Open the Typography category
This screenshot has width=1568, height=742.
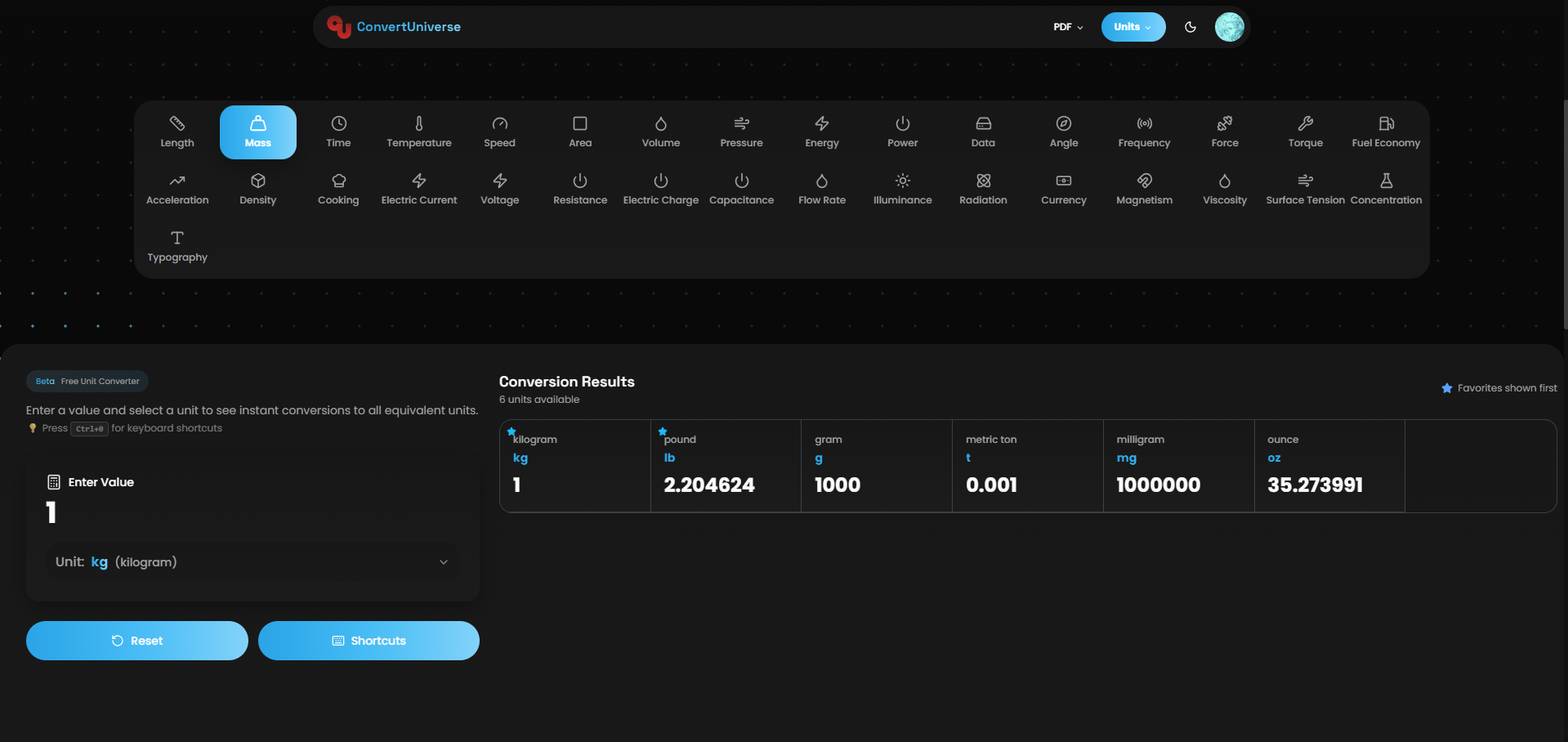[177, 246]
